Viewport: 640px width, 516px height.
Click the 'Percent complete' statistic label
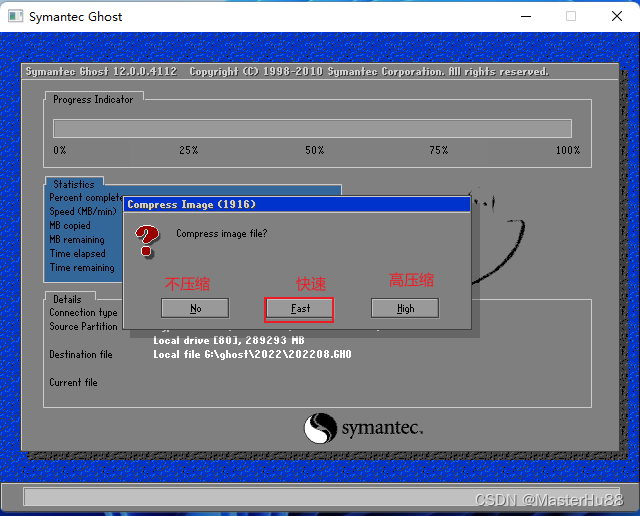click(x=86, y=198)
